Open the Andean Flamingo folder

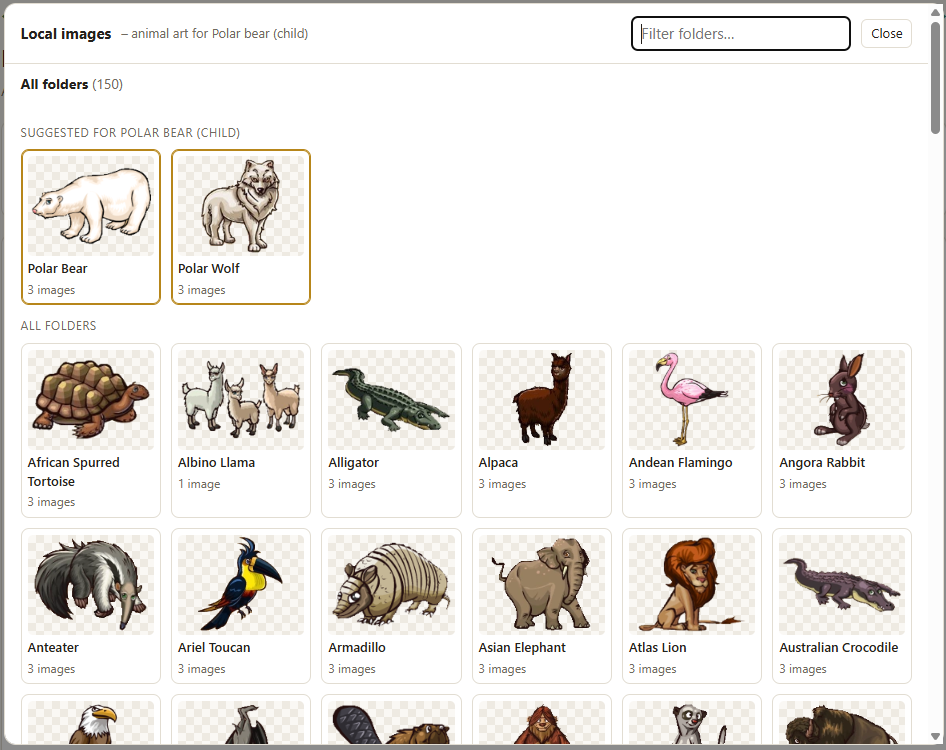[691, 430]
